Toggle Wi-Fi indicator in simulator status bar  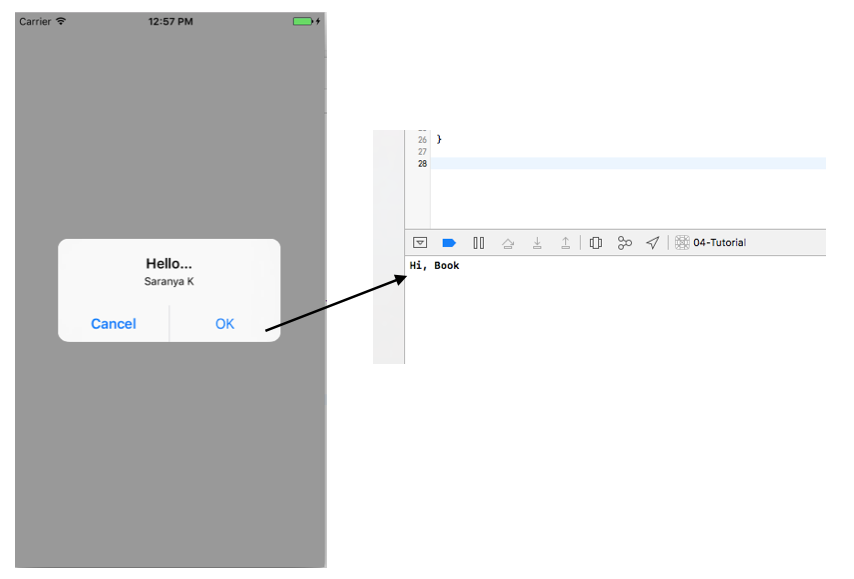pyautogui.click(x=59, y=19)
